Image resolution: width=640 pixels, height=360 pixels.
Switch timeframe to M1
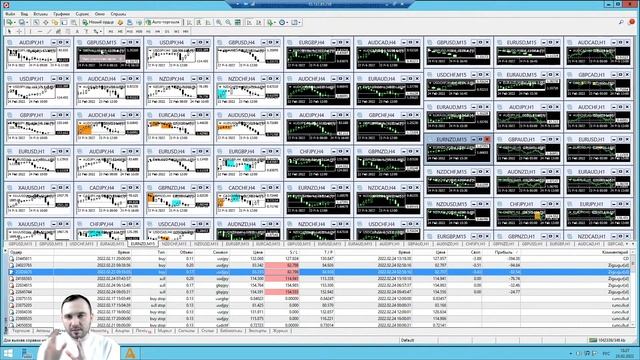click(x=111, y=31)
